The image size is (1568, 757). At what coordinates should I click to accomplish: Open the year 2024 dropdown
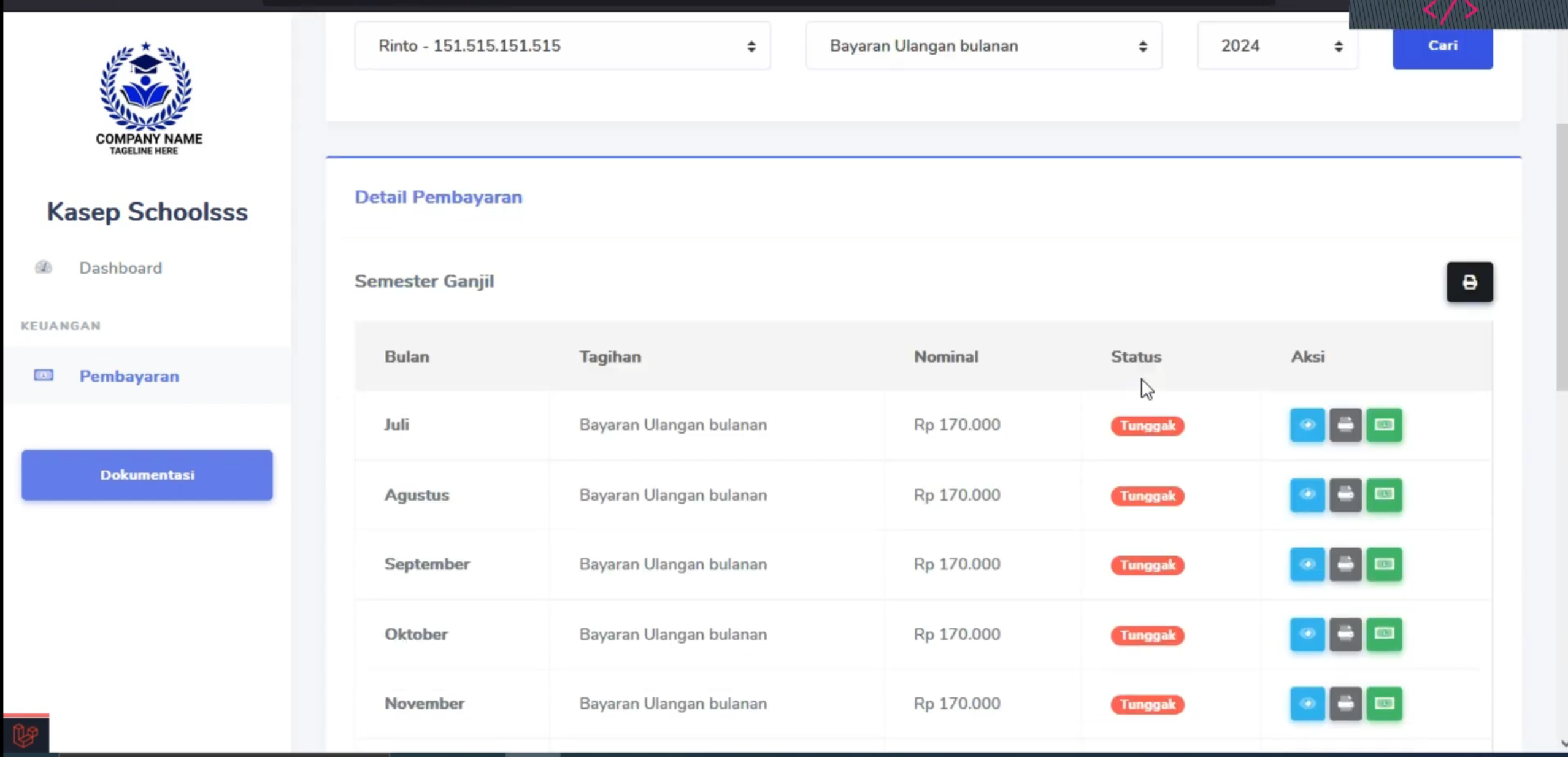coord(1277,46)
